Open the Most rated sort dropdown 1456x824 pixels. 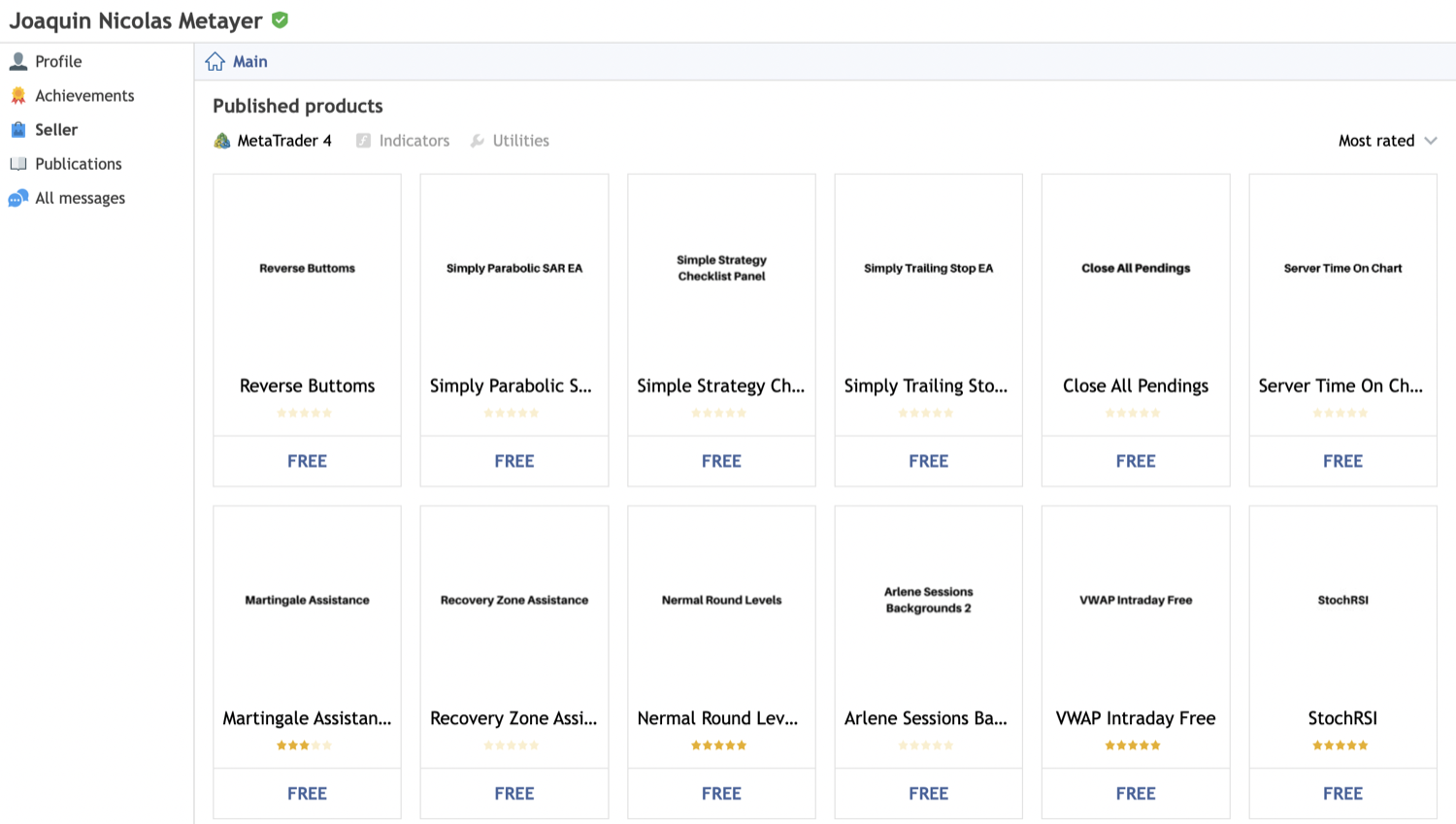point(1375,141)
